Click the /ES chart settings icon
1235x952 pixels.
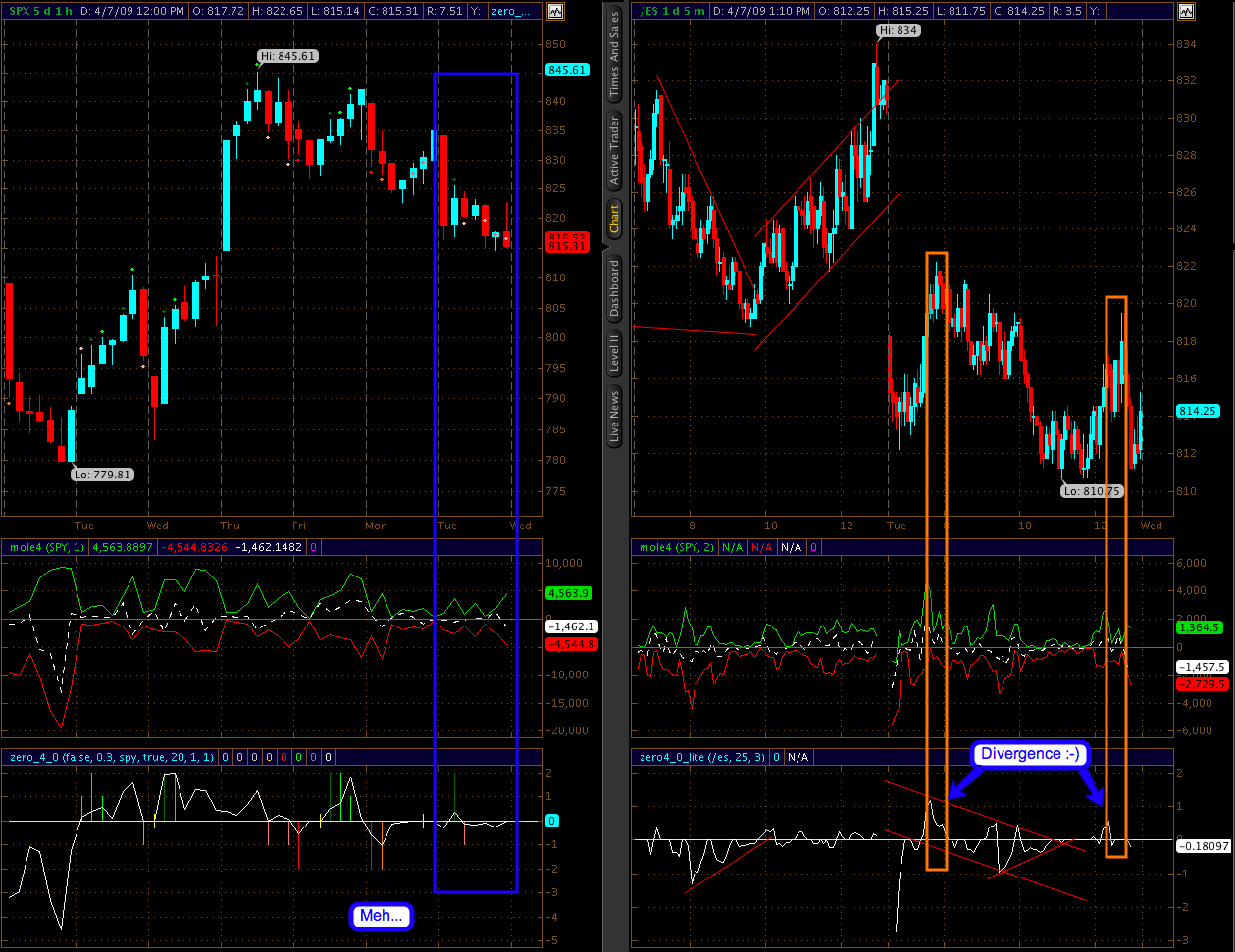pyautogui.click(x=1186, y=12)
